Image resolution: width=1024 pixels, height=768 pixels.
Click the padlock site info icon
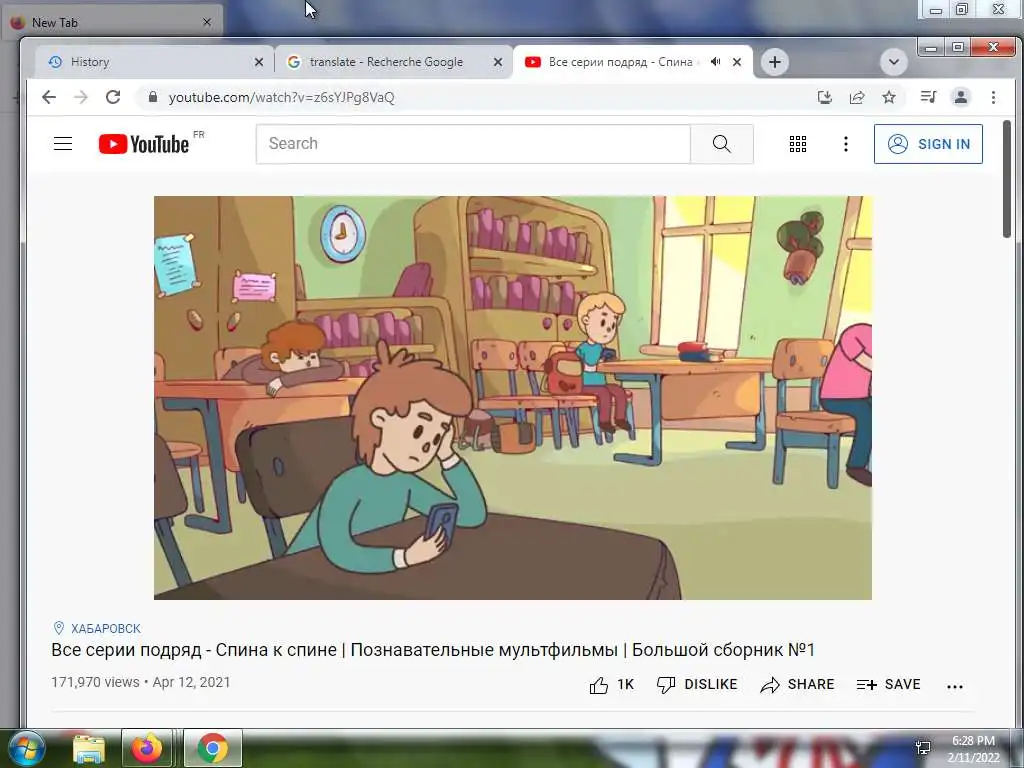153,97
